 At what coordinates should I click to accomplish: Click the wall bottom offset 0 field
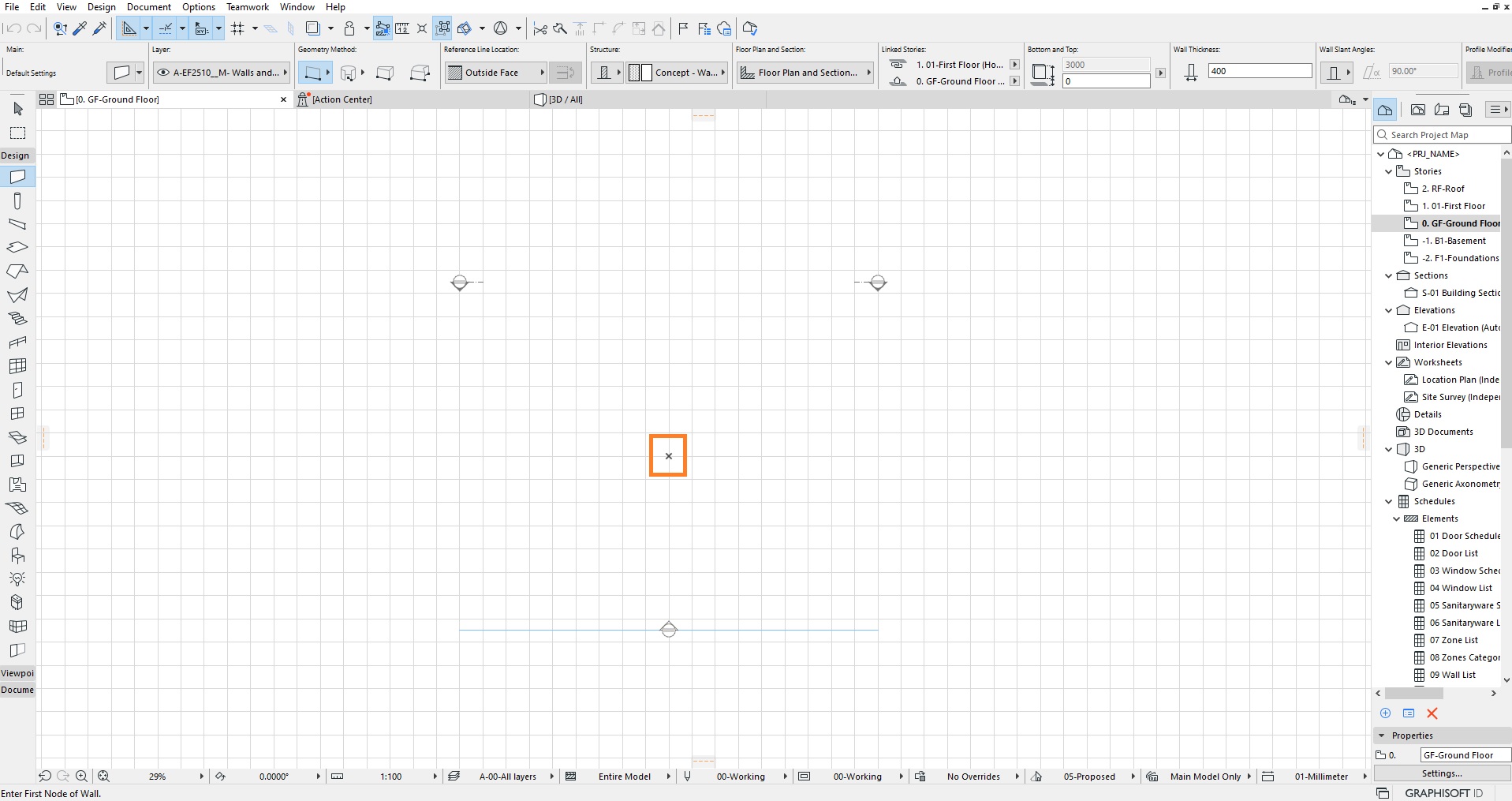pos(1106,81)
